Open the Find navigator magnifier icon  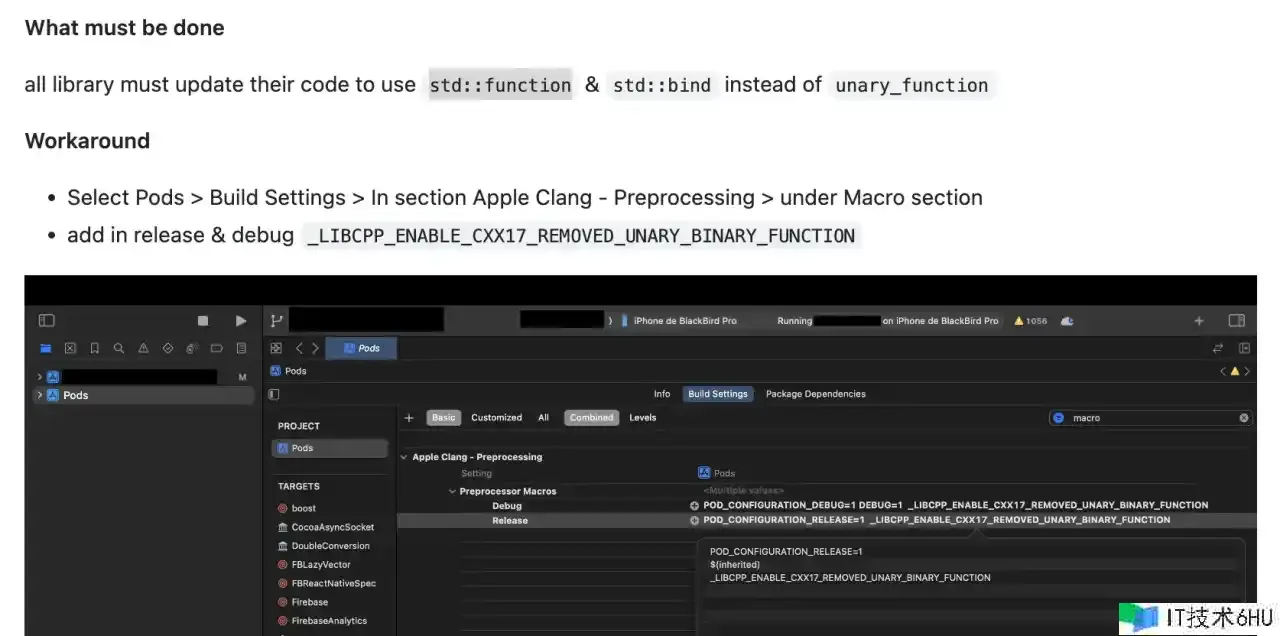[119, 349]
